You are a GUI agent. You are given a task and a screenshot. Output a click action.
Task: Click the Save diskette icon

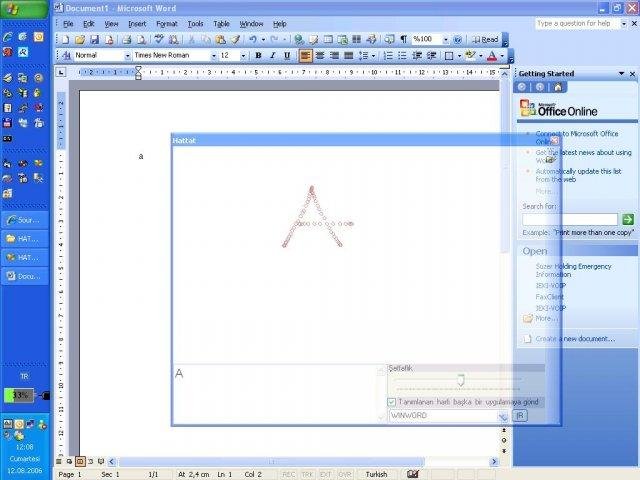coord(94,40)
